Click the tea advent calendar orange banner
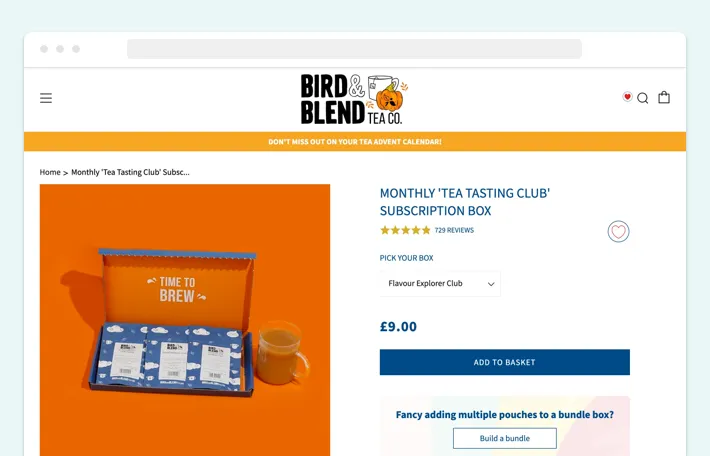 coord(355,141)
